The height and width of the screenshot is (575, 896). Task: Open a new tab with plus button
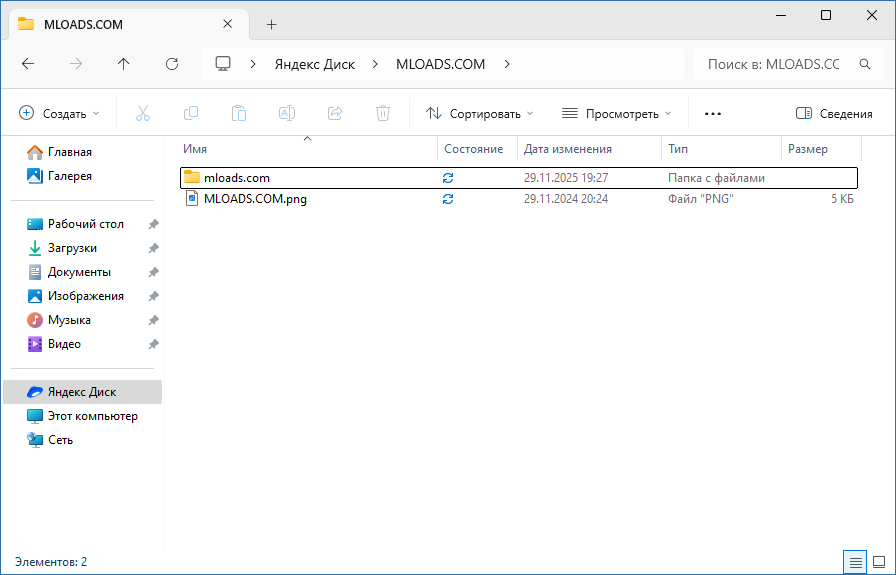pyautogui.click(x=271, y=24)
